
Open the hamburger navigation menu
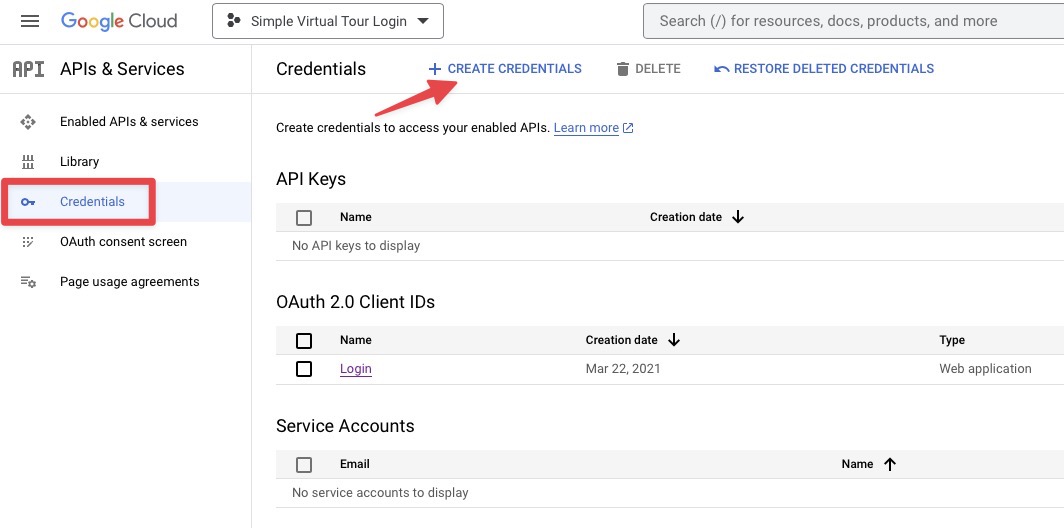[30, 21]
